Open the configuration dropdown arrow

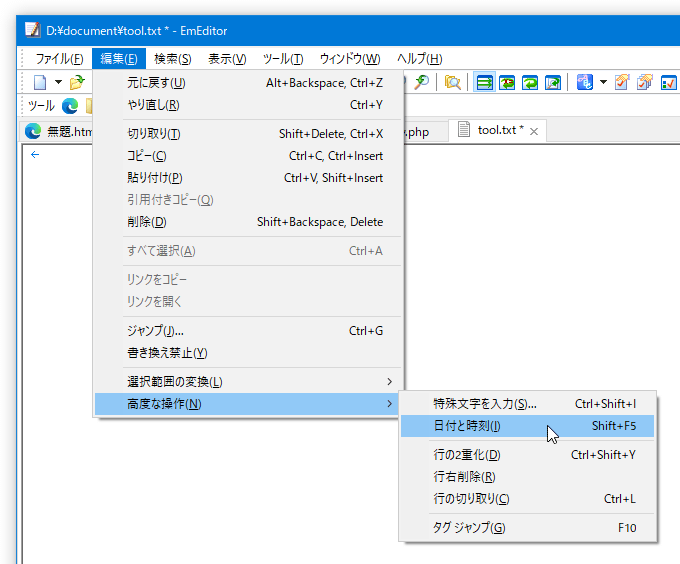coord(603,82)
